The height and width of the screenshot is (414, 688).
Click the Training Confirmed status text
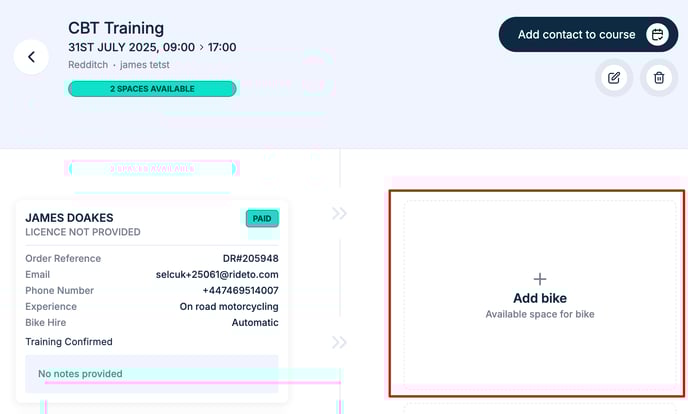(x=69, y=342)
